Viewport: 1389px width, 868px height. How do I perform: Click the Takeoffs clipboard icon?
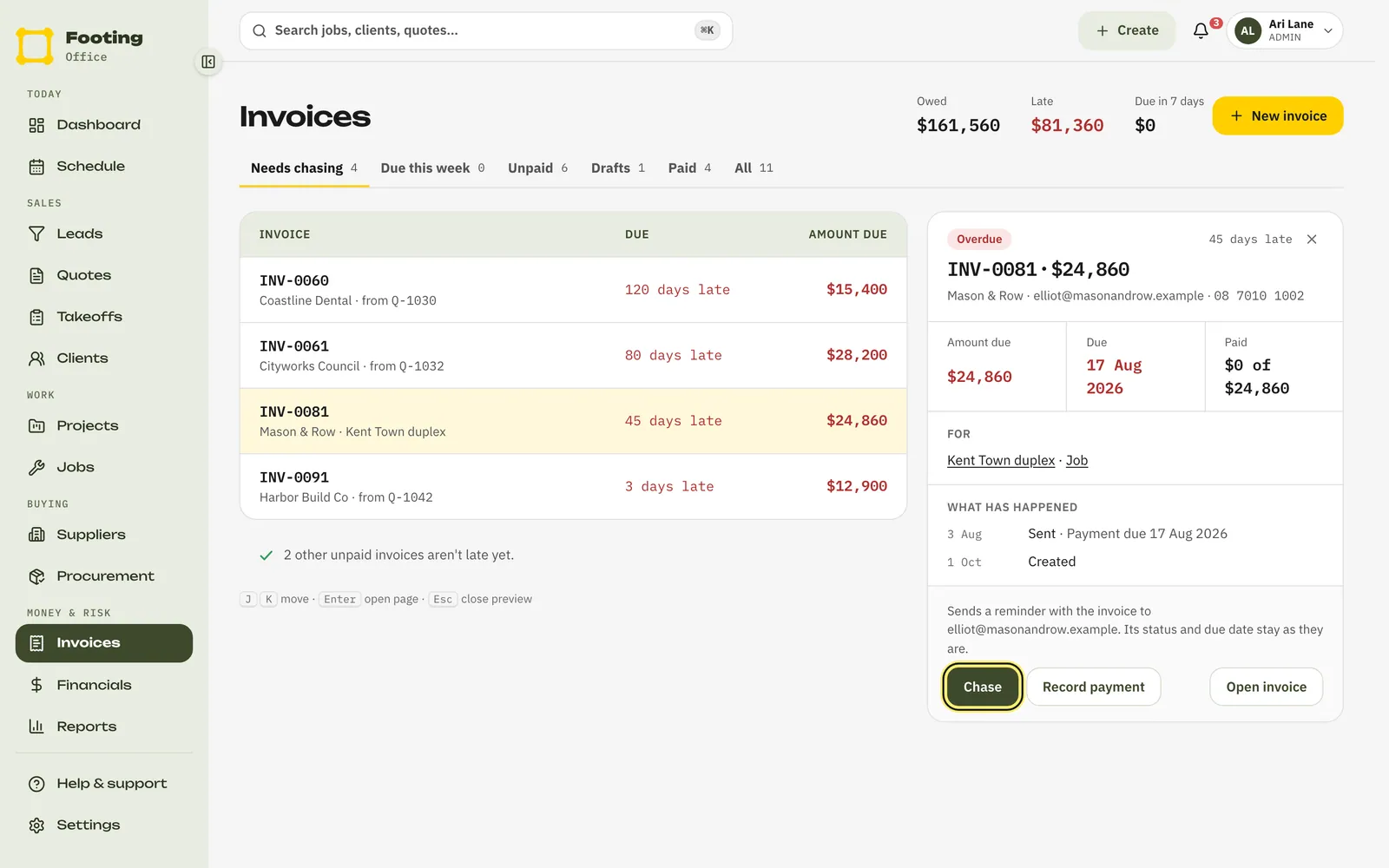tap(36, 317)
